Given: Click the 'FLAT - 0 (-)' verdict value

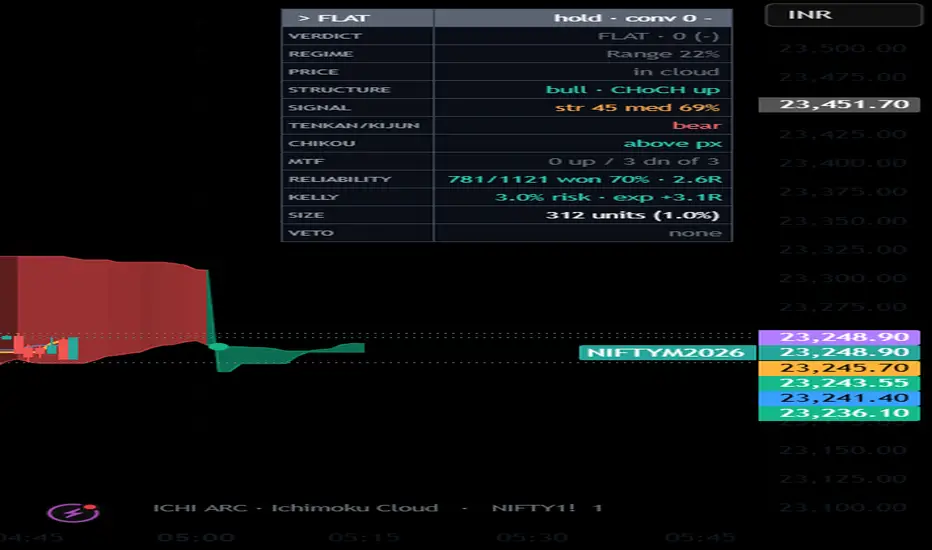Looking at the screenshot, I should [658, 36].
